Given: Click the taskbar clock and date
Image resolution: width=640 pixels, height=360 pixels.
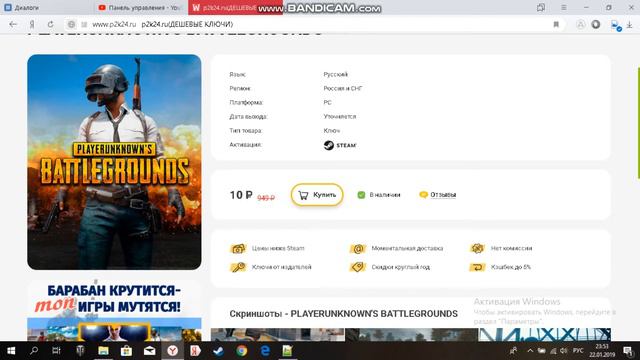Looking at the screenshot, I should coord(602,351).
